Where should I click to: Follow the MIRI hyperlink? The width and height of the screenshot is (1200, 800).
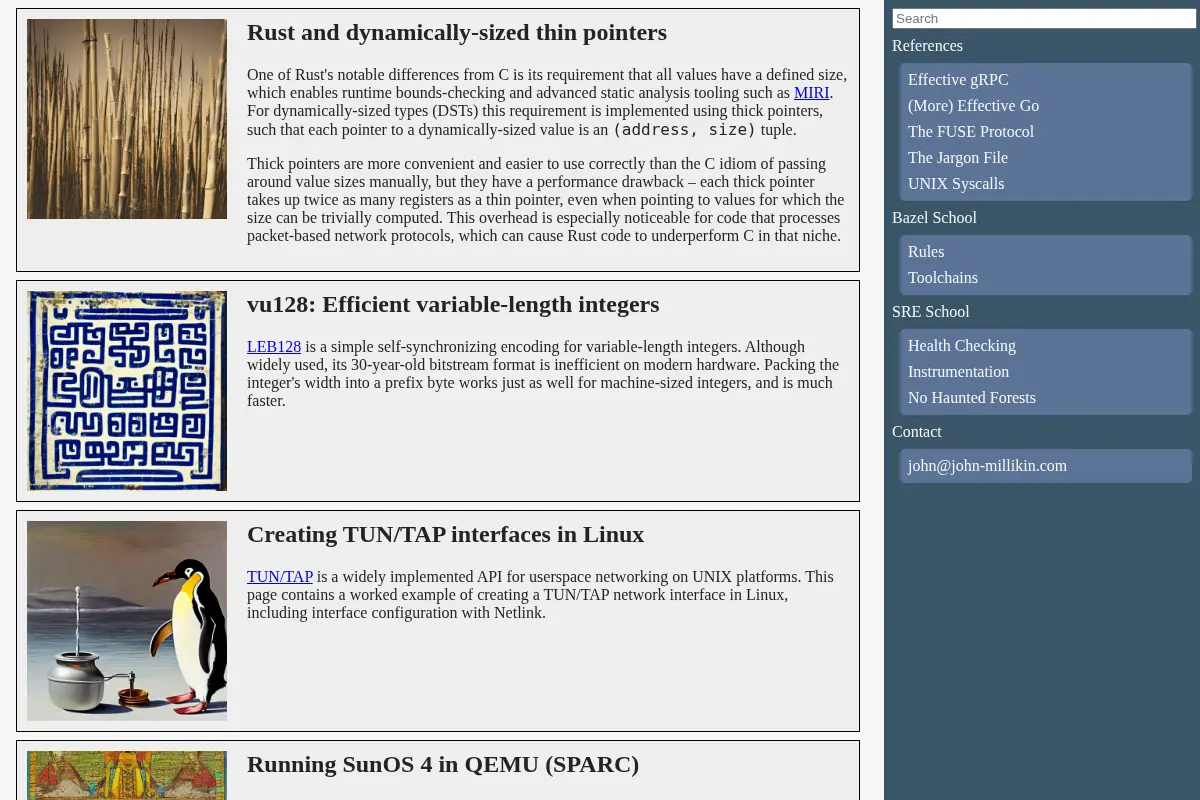tap(812, 92)
